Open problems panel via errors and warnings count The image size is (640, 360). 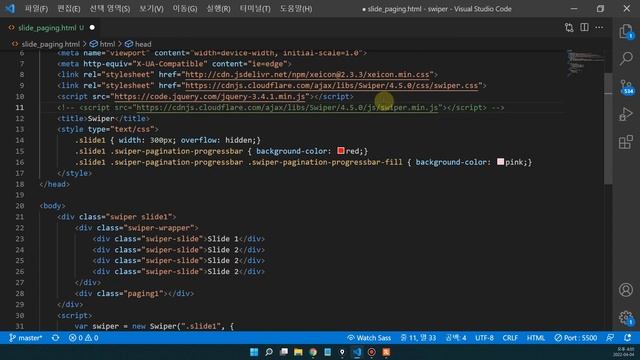(x=84, y=338)
